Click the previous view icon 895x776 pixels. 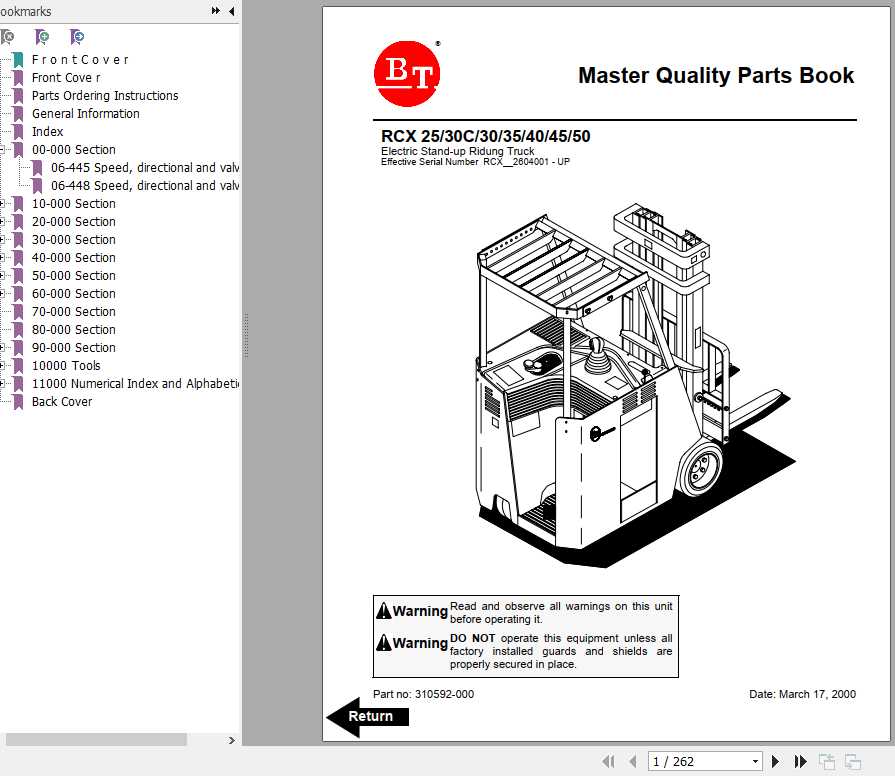pos(827,761)
